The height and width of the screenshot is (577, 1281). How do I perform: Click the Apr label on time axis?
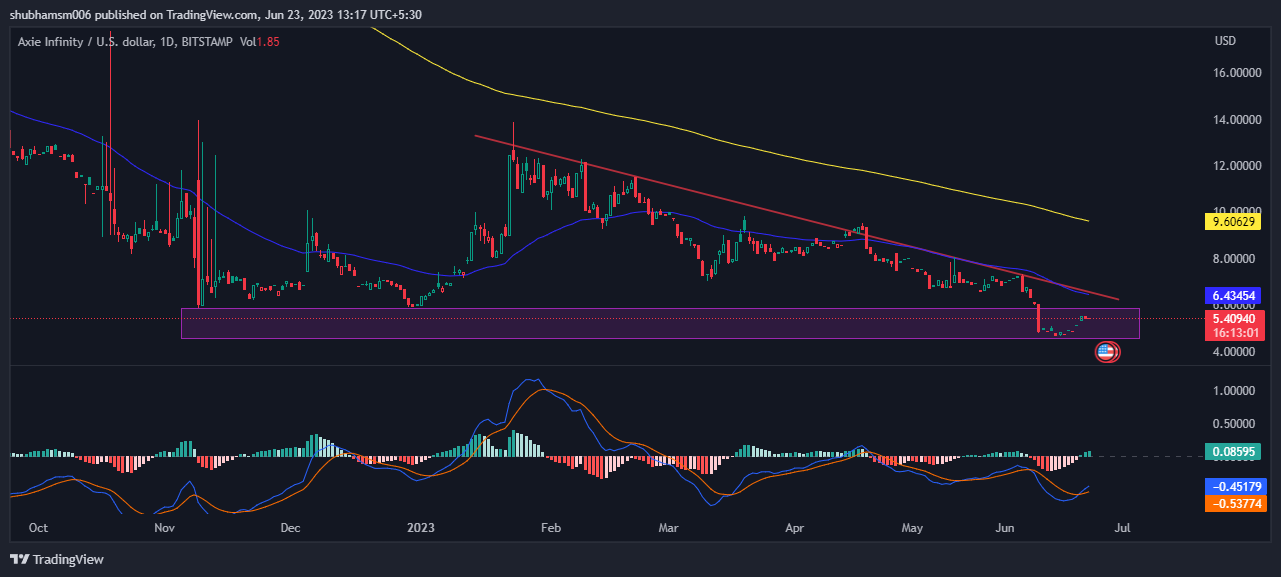(x=795, y=526)
